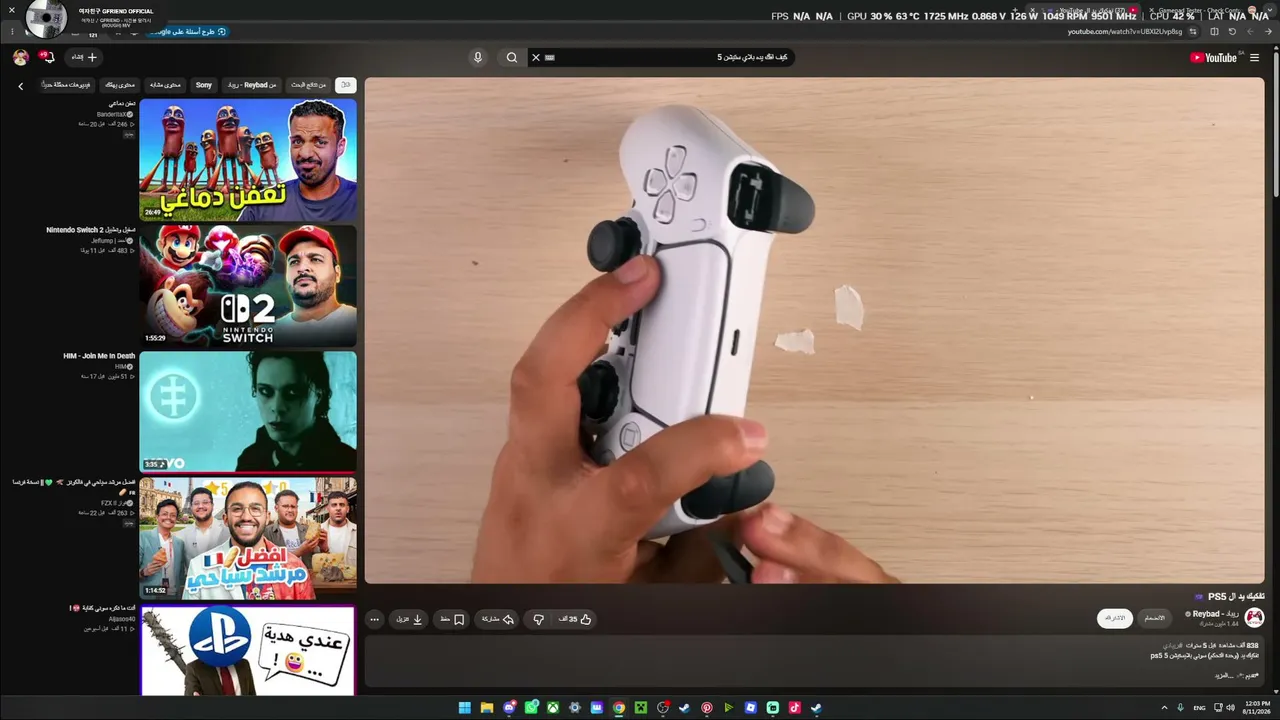Click the PS5 controller video player
This screenshot has width=1280, height=720.
[x=814, y=330]
